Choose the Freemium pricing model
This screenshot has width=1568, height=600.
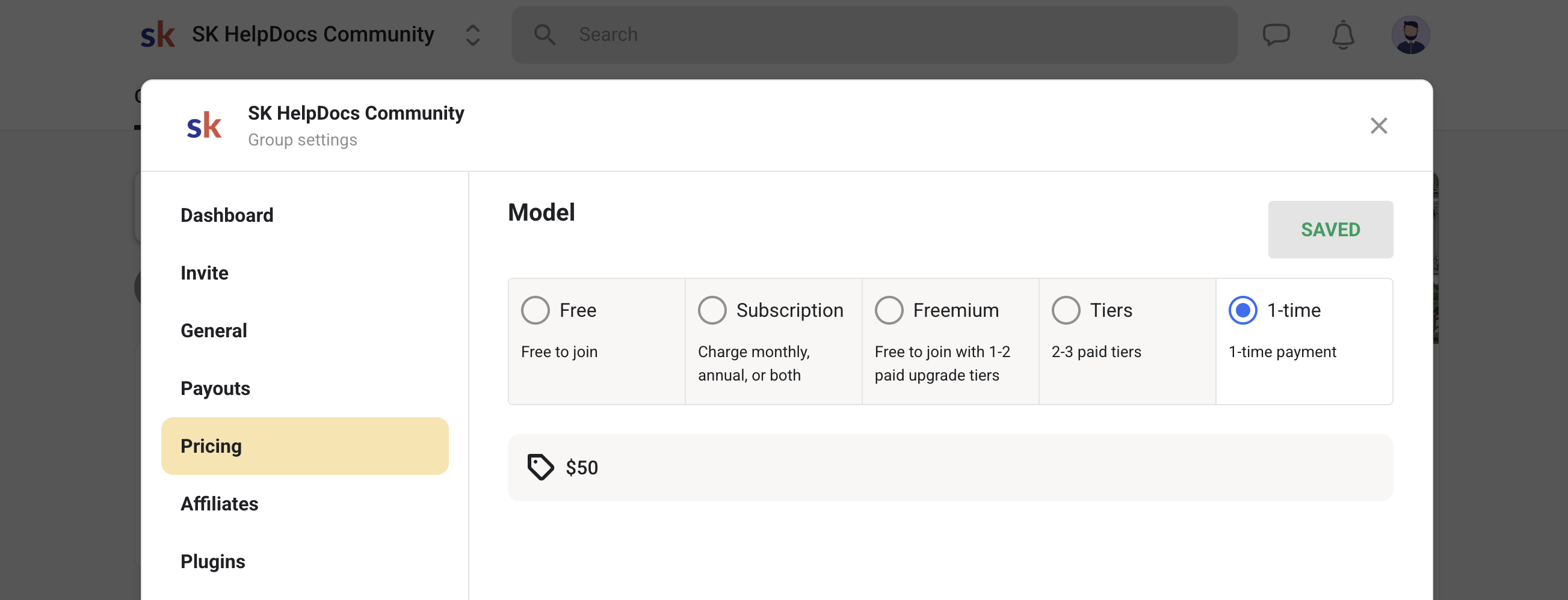(889, 310)
